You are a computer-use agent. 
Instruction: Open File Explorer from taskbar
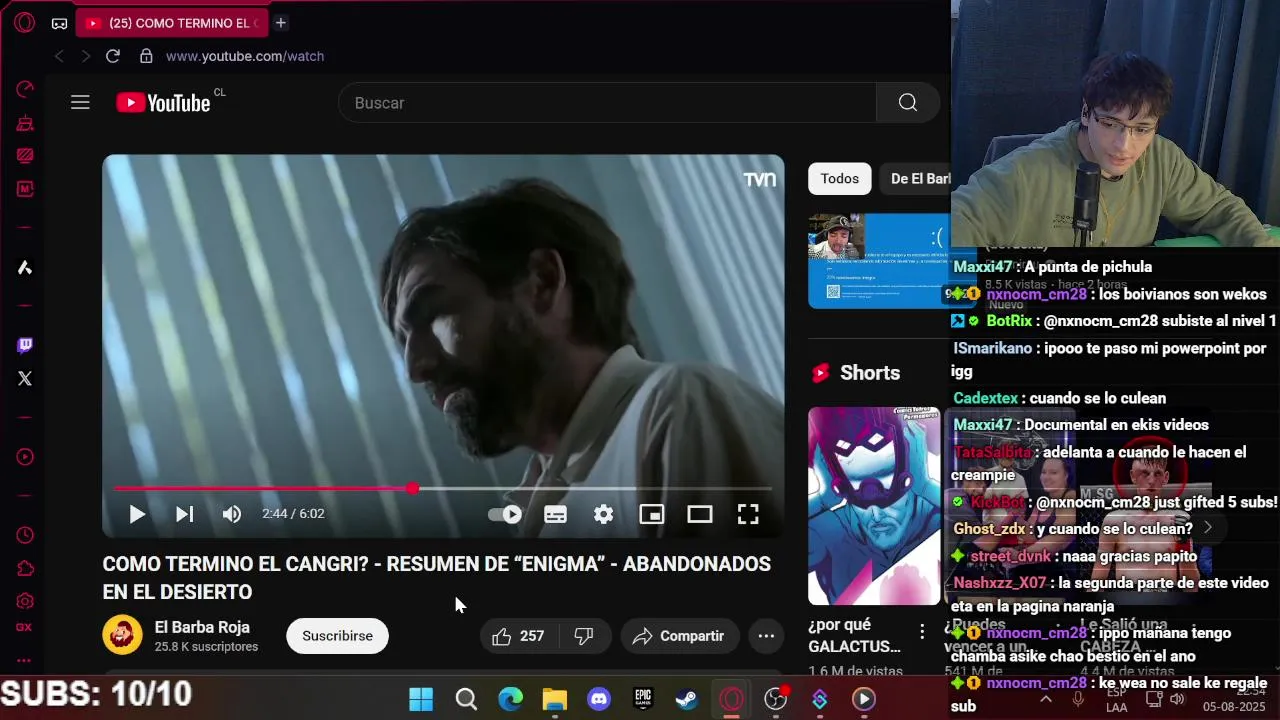point(555,699)
